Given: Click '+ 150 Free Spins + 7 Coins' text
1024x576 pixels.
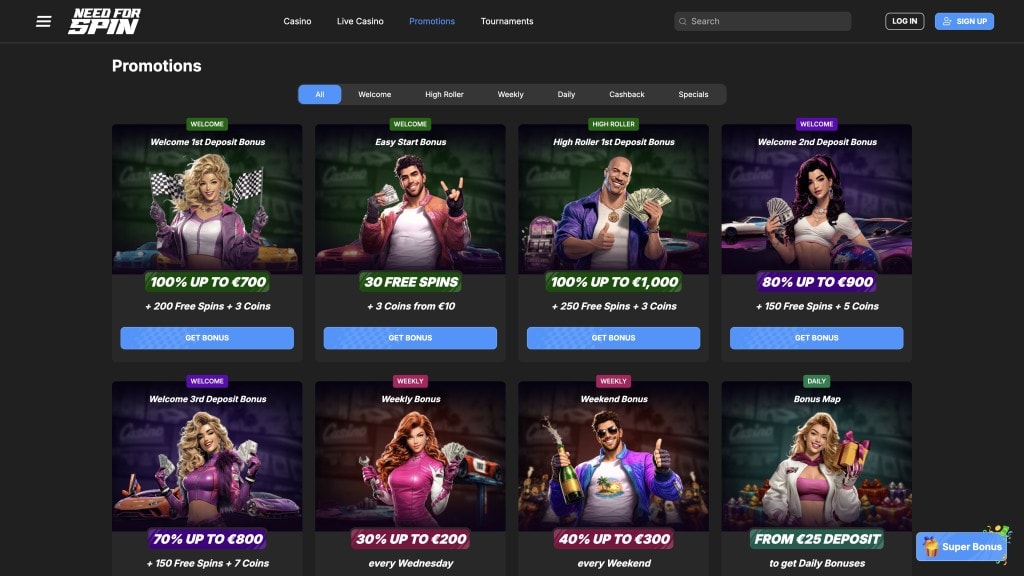Looking at the screenshot, I should pos(208,563).
